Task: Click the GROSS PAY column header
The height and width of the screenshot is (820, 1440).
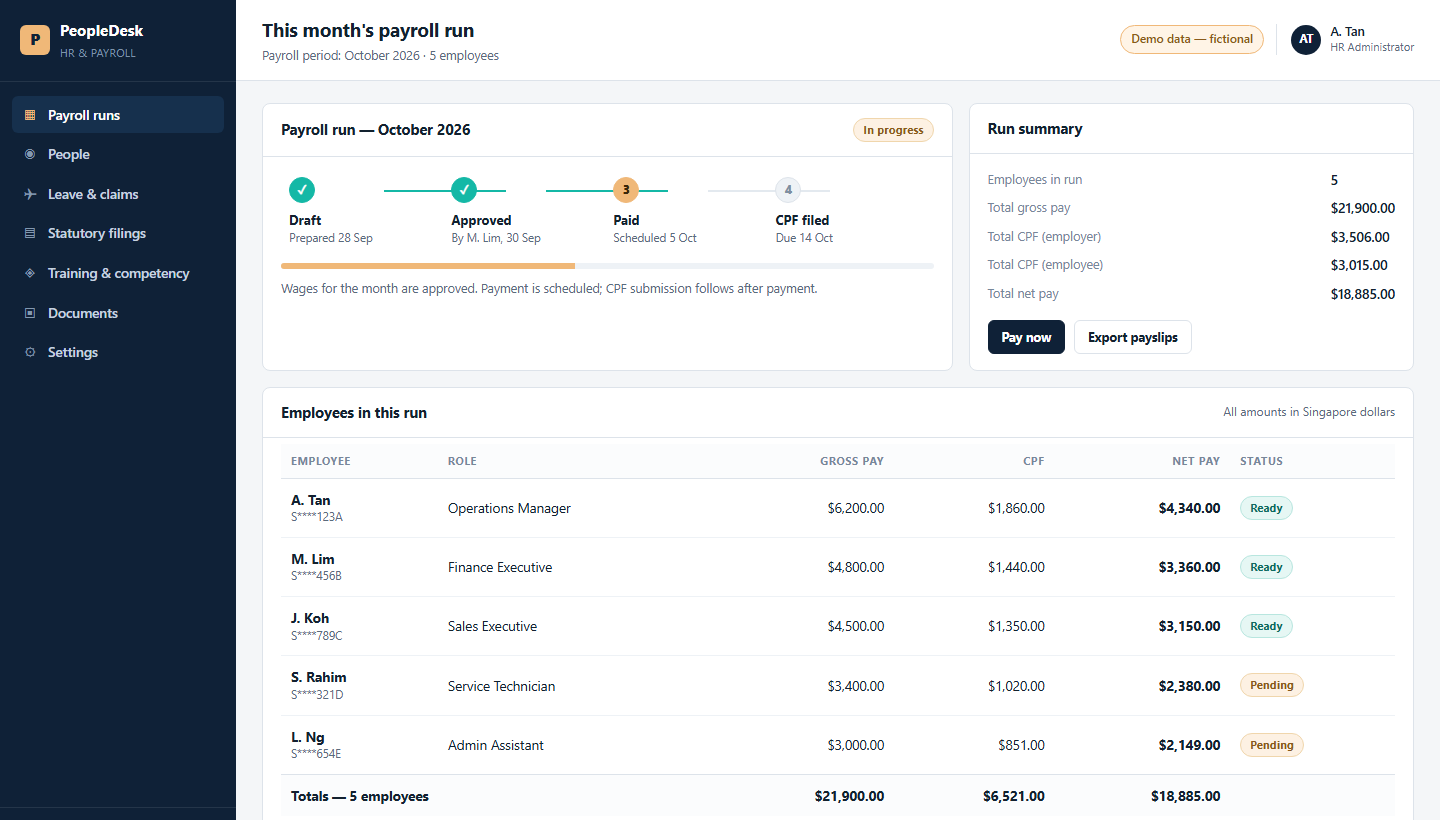Action: click(x=852, y=461)
